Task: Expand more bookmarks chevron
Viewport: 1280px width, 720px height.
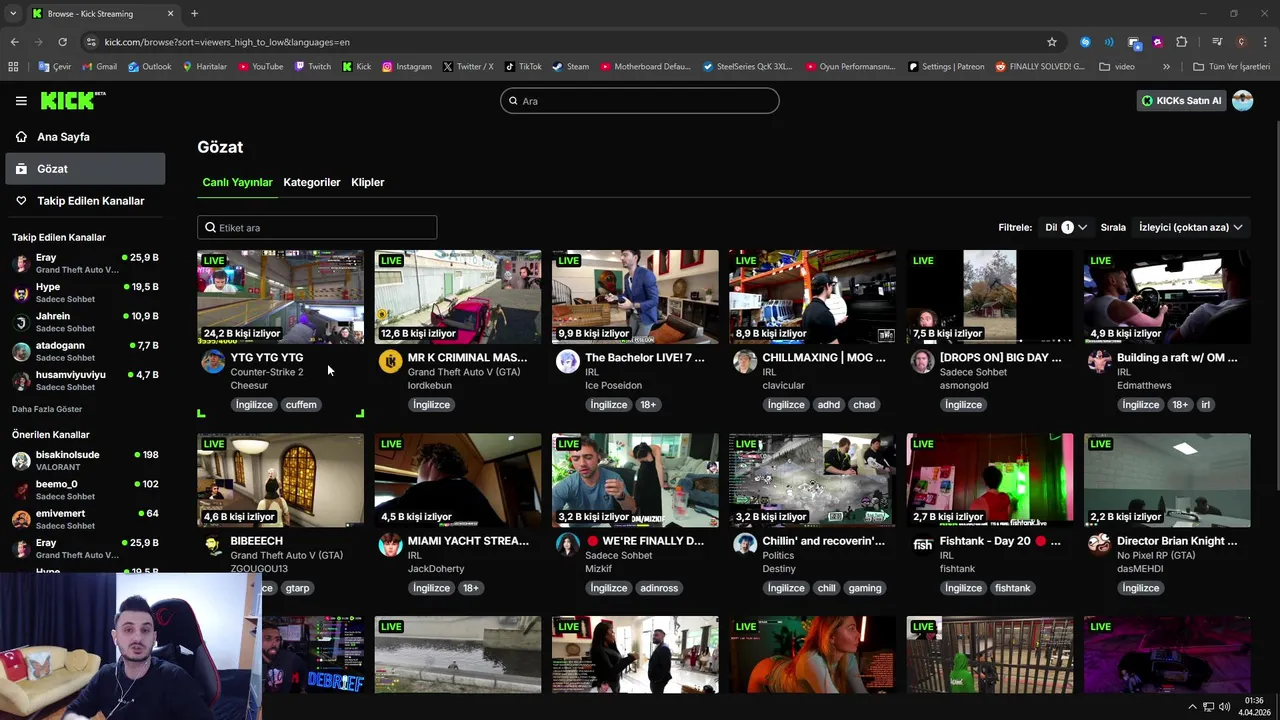Action: (1166, 67)
